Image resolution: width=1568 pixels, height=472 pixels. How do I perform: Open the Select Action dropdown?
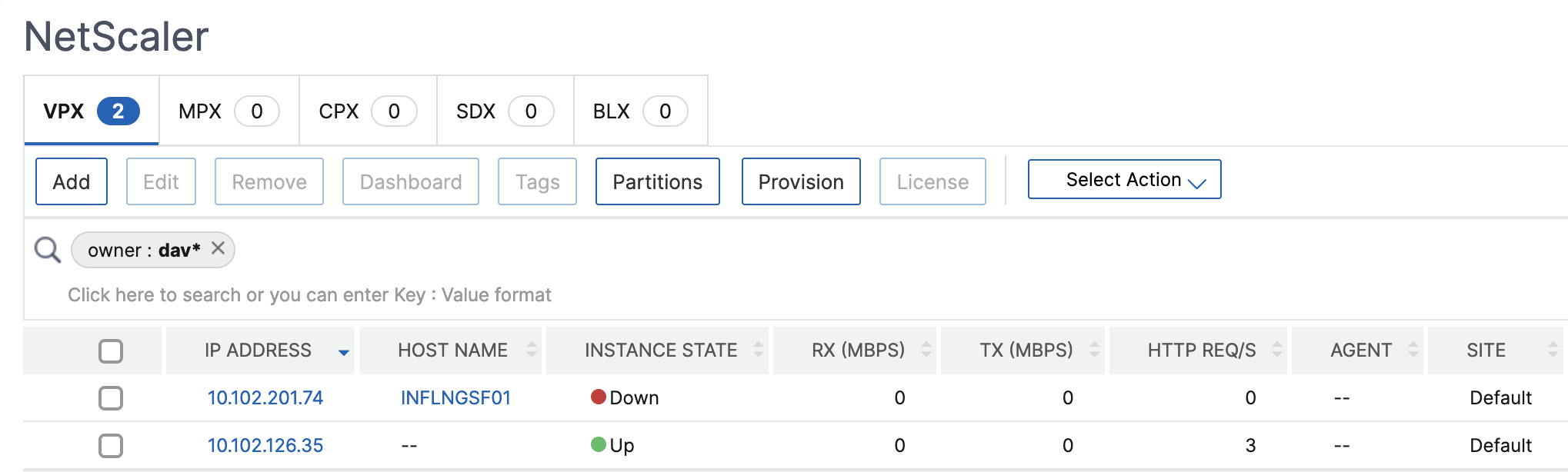pyautogui.click(x=1124, y=180)
